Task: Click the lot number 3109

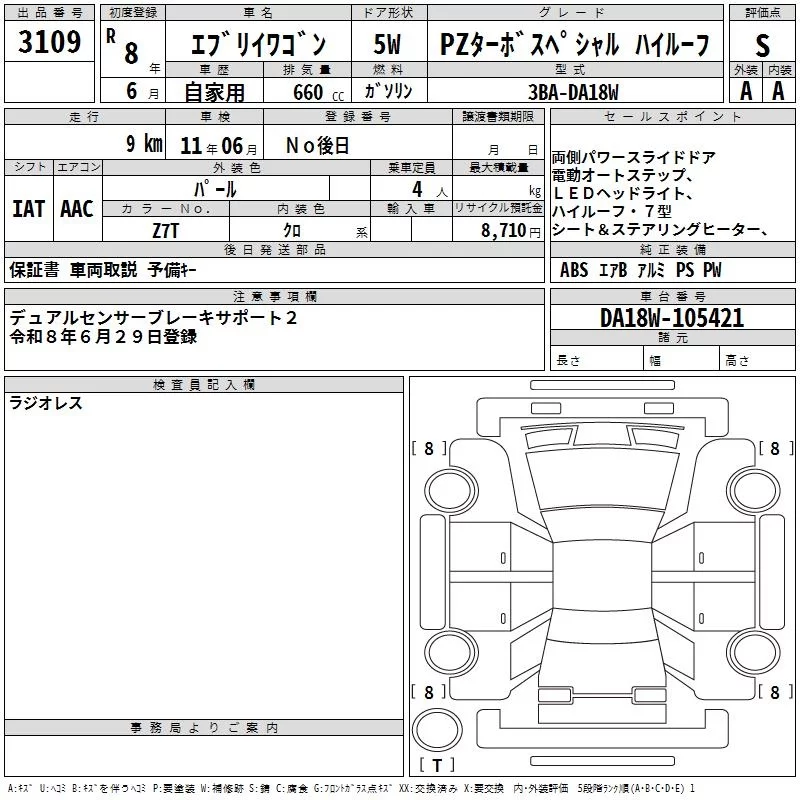Action: (49, 42)
